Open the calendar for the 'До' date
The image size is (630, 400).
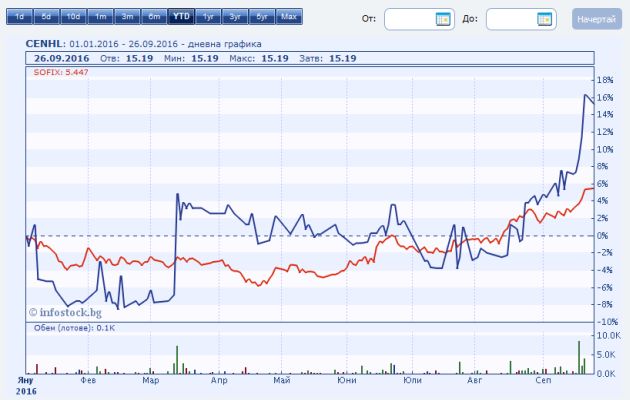(x=544, y=19)
